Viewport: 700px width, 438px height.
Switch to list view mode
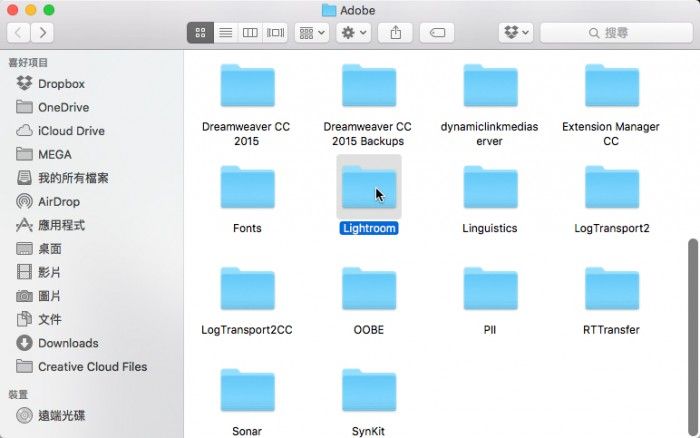tap(226, 33)
